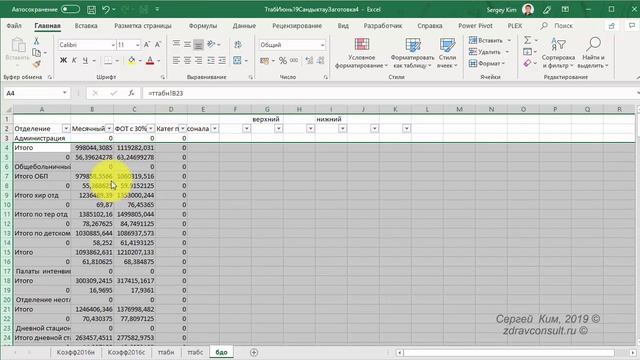Align text to the bottom
The image size is (640, 360).
click(198, 44)
